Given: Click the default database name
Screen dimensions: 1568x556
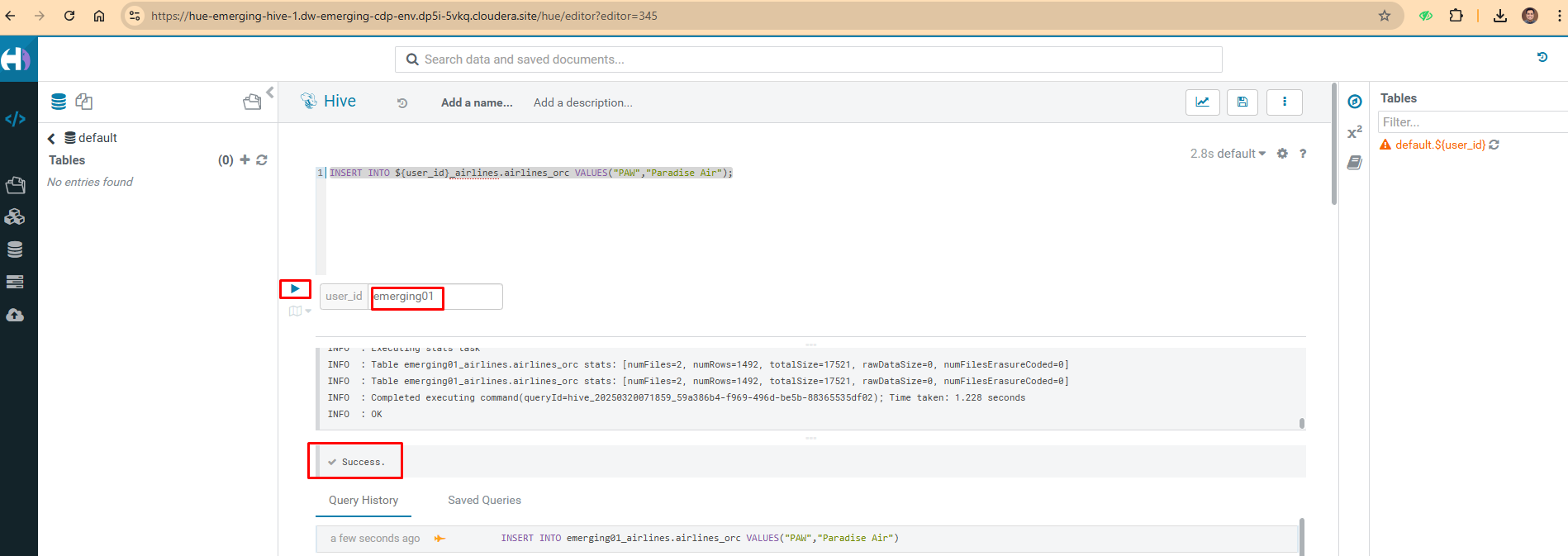Looking at the screenshot, I should click(97, 138).
